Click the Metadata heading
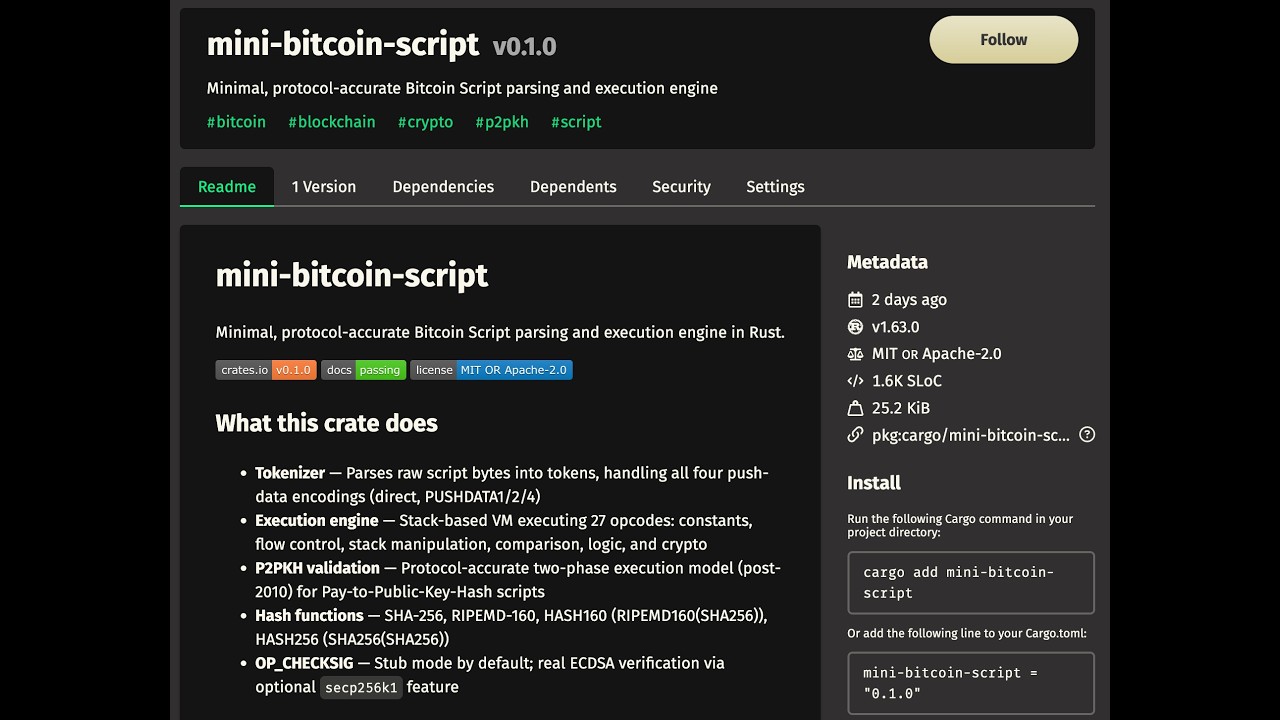The image size is (1280, 720). (888, 262)
